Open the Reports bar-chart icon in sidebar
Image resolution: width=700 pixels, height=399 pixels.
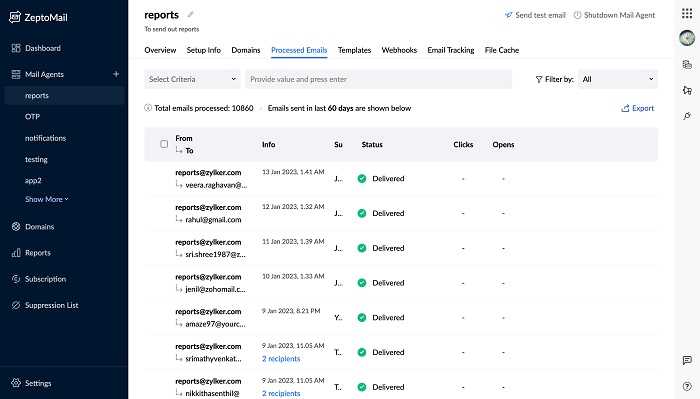coord(16,253)
